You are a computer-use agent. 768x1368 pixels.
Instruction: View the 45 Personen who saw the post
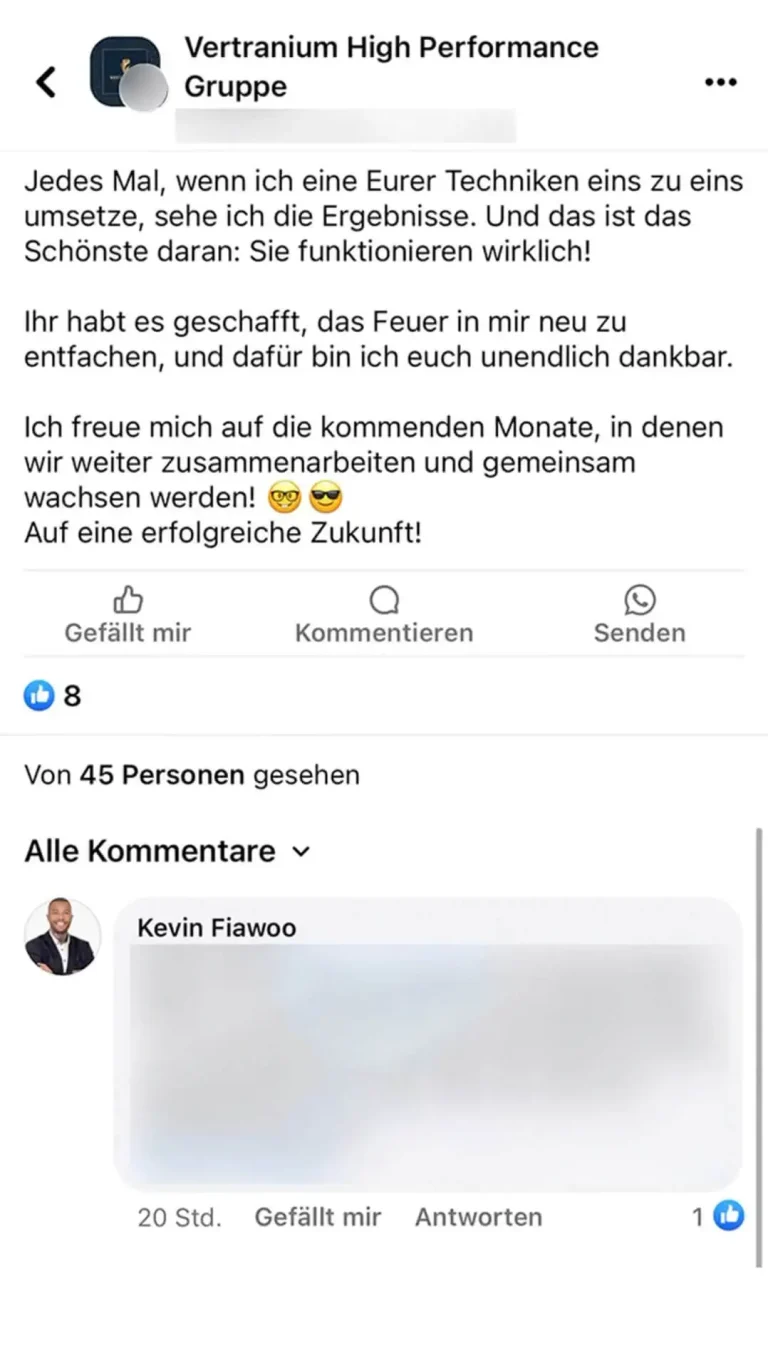coord(162,775)
